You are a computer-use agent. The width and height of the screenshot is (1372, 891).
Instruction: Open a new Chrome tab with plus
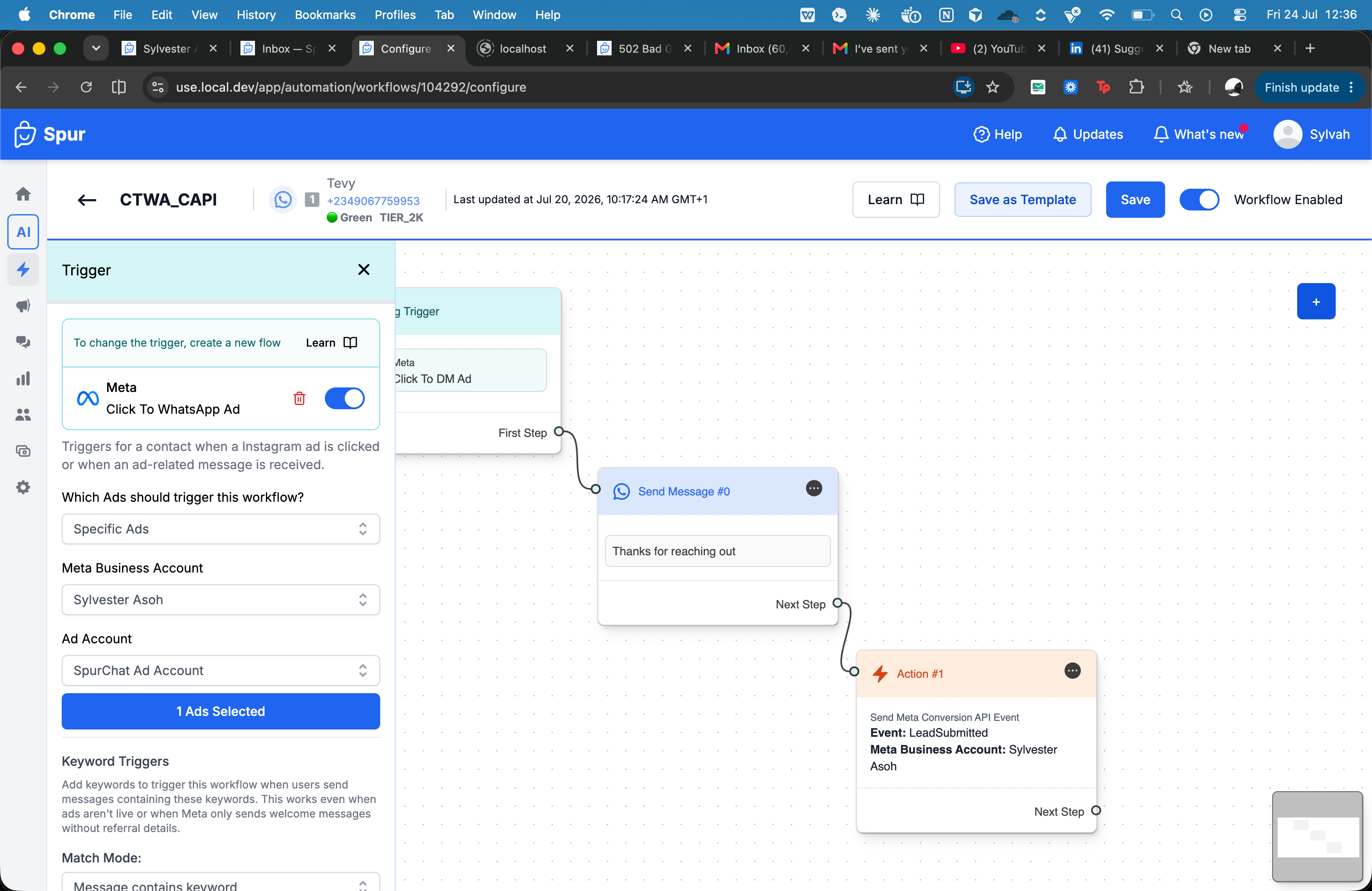1310,49
